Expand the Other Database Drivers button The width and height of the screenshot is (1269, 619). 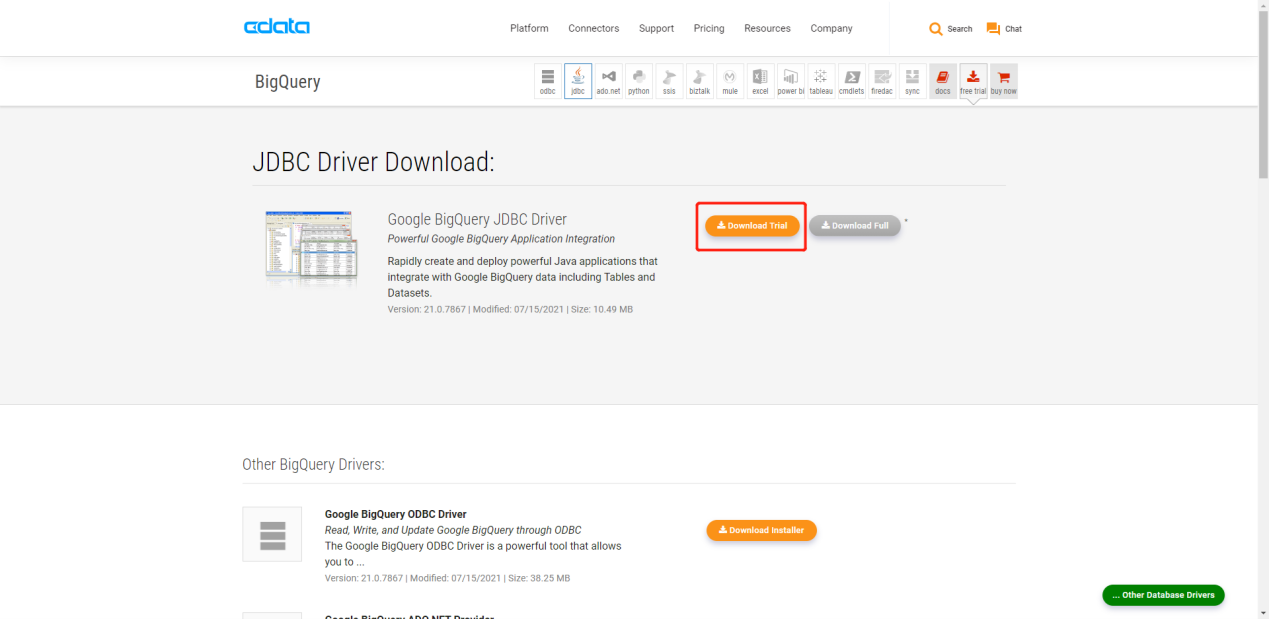1162,595
